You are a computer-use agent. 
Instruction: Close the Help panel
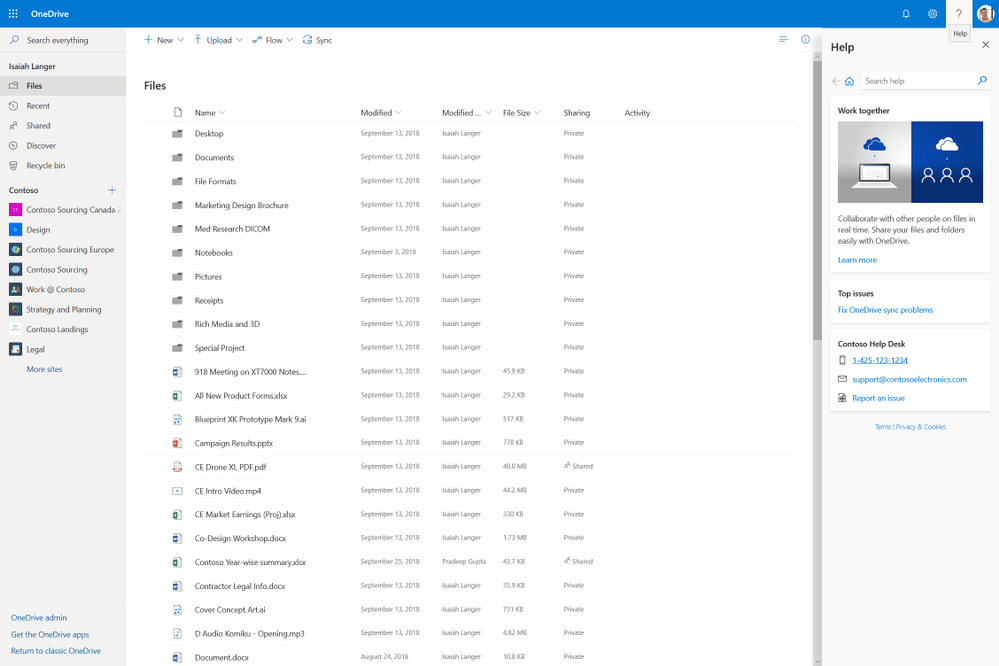tap(985, 45)
